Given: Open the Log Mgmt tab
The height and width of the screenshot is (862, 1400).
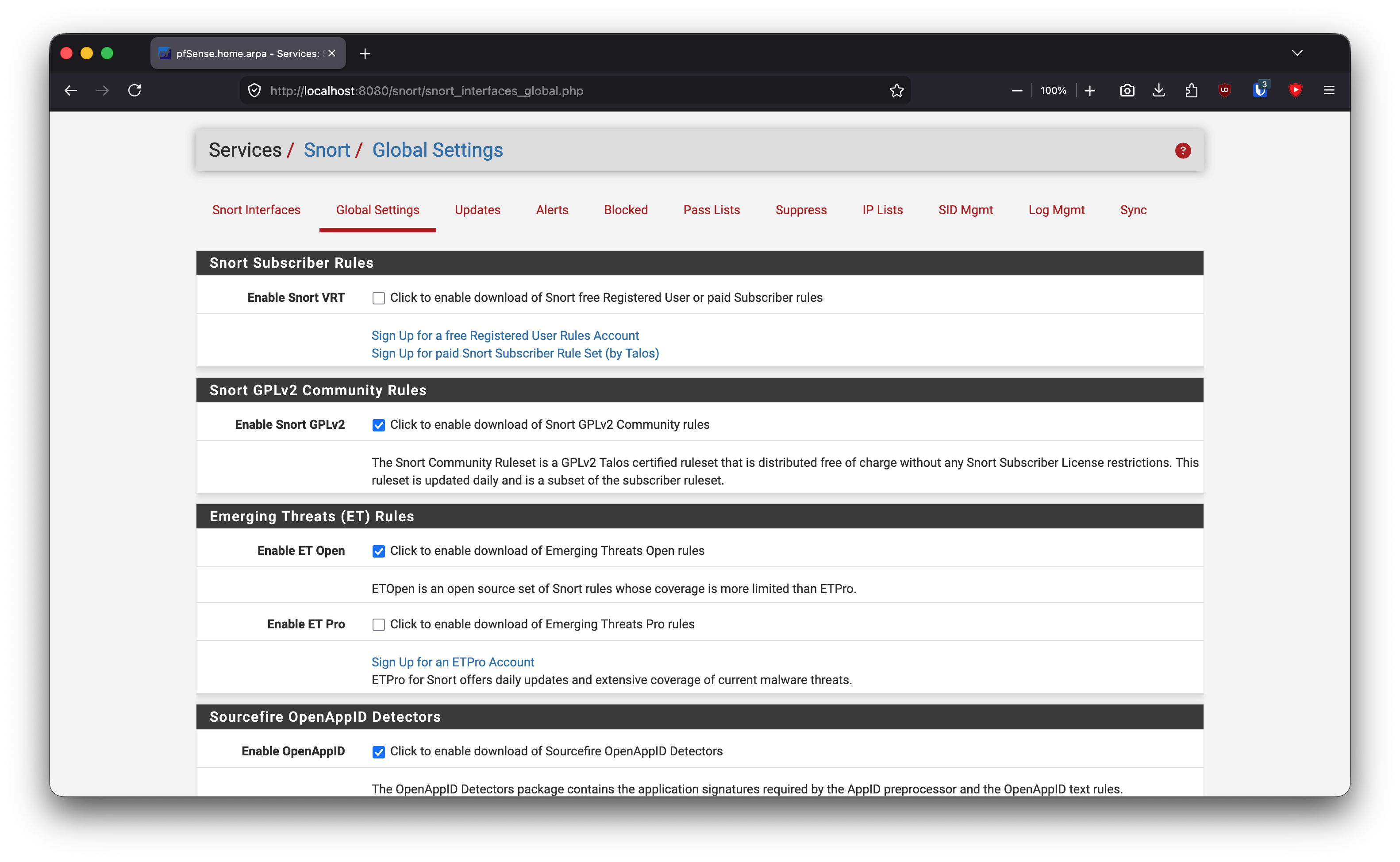Looking at the screenshot, I should pyautogui.click(x=1056, y=210).
